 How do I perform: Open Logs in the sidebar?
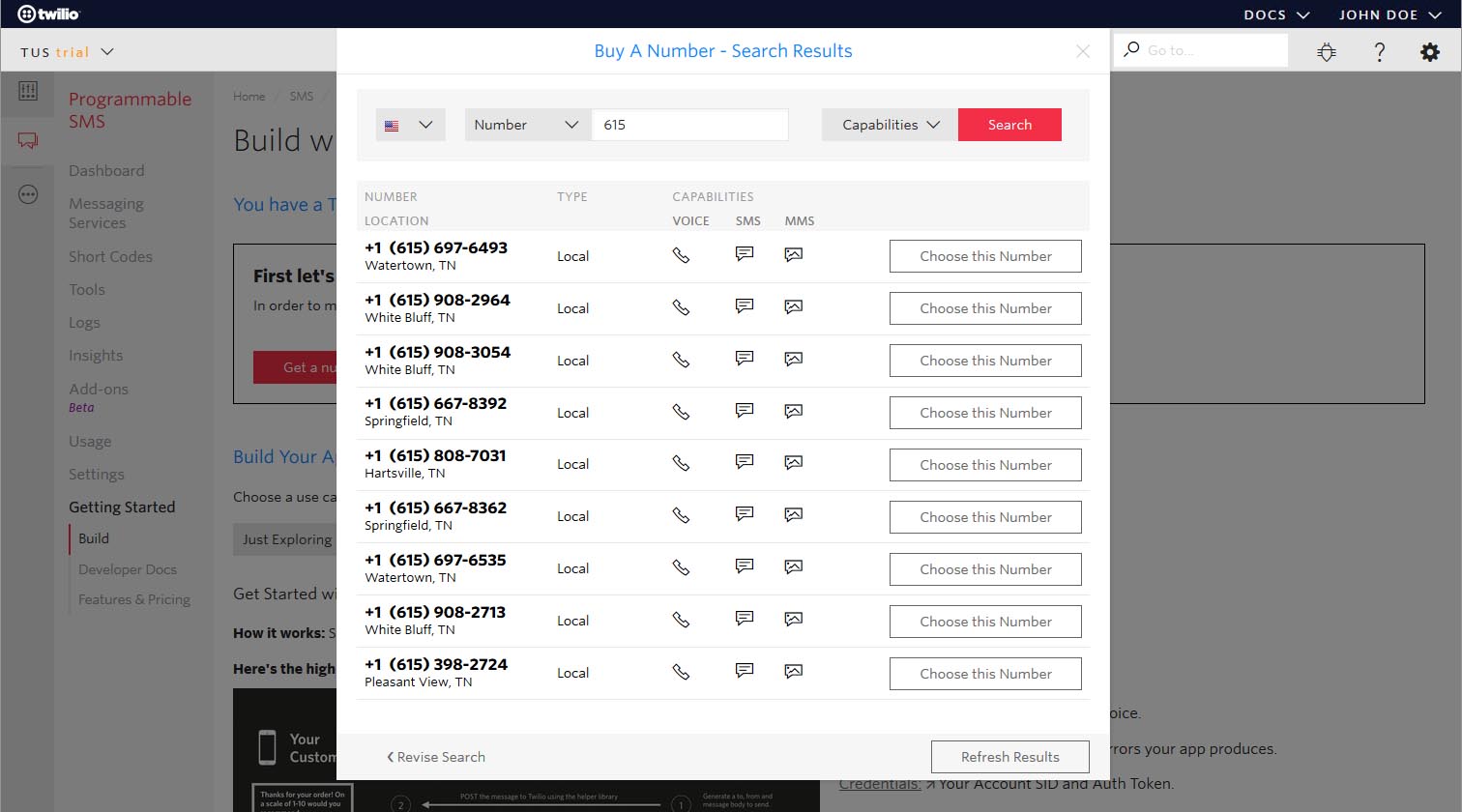click(x=84, y=323)
